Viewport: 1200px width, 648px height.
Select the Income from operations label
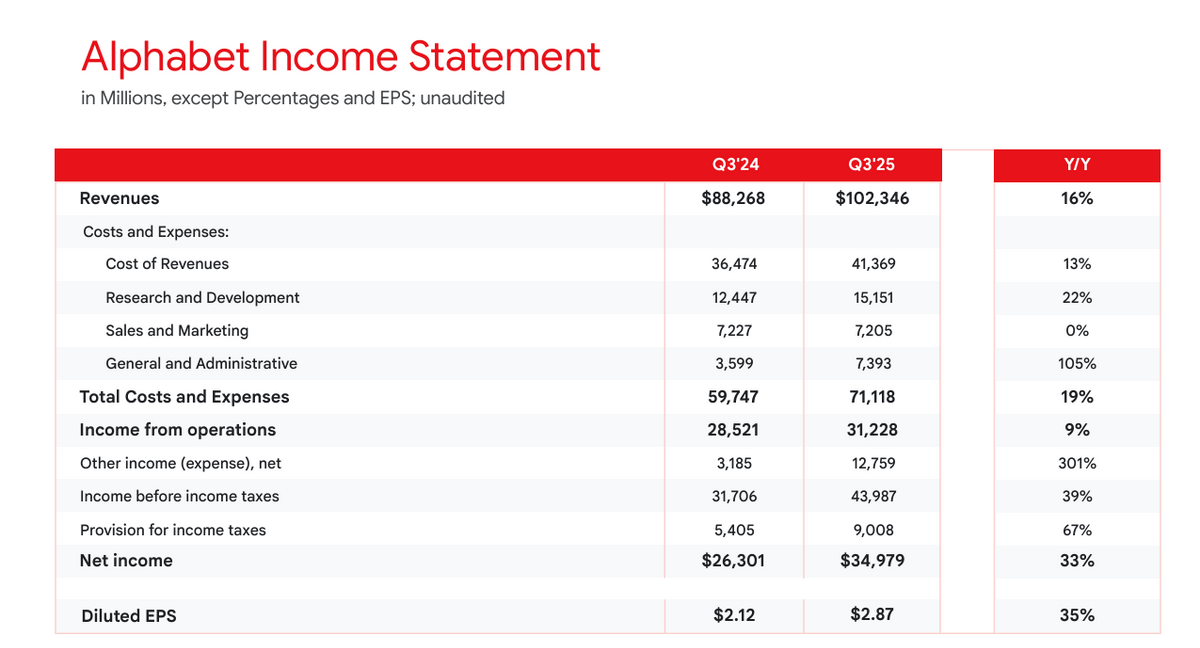point(177,430)
